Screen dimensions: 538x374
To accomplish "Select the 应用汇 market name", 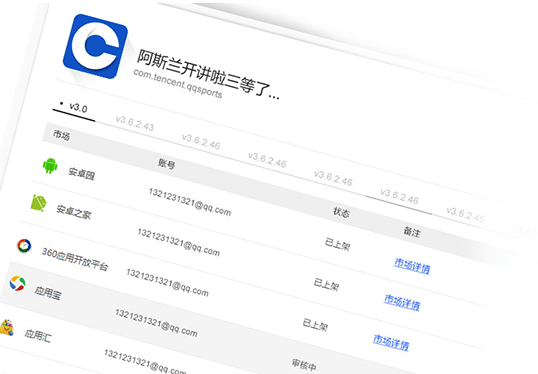I will 38,335.
